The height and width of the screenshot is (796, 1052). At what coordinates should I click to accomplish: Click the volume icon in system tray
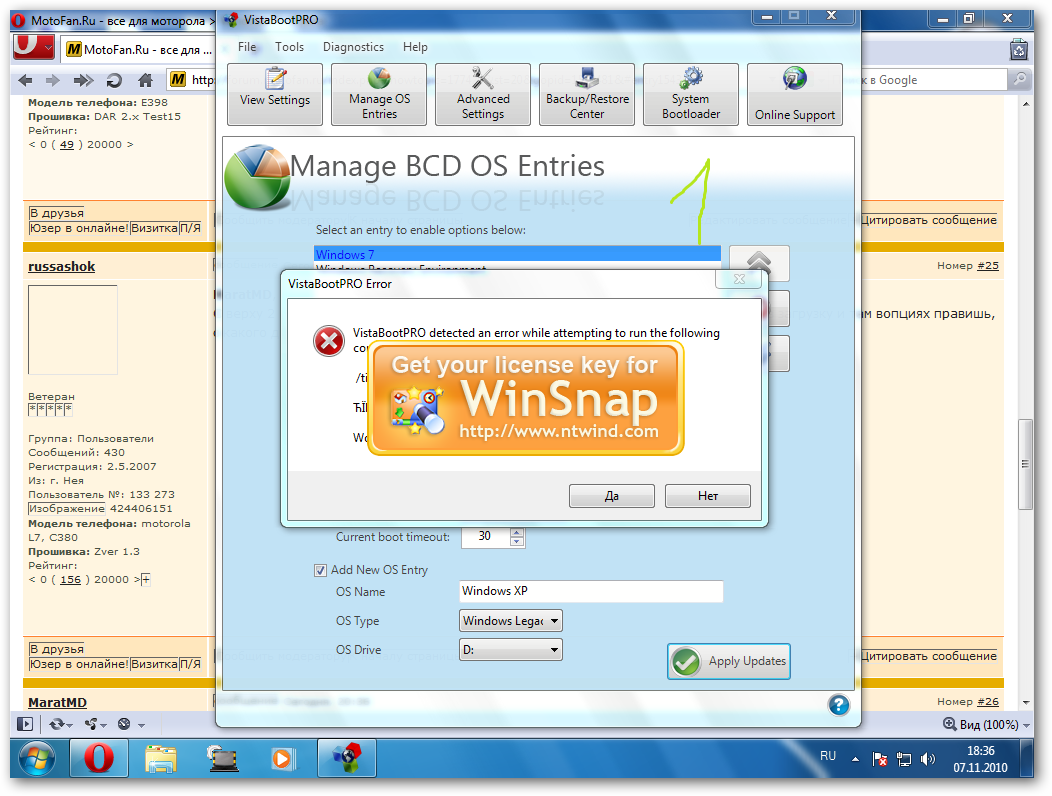coord(928,759)
